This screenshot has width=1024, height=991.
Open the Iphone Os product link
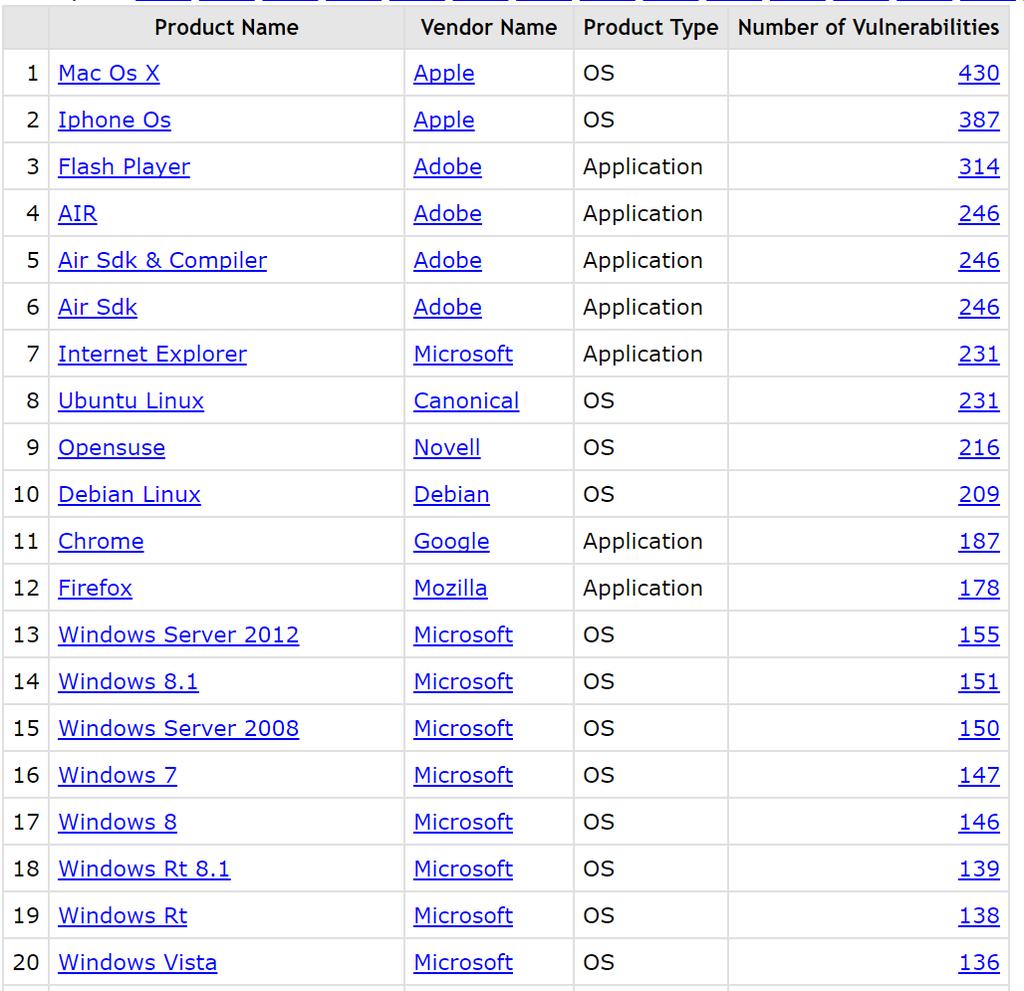pos(114,120)
